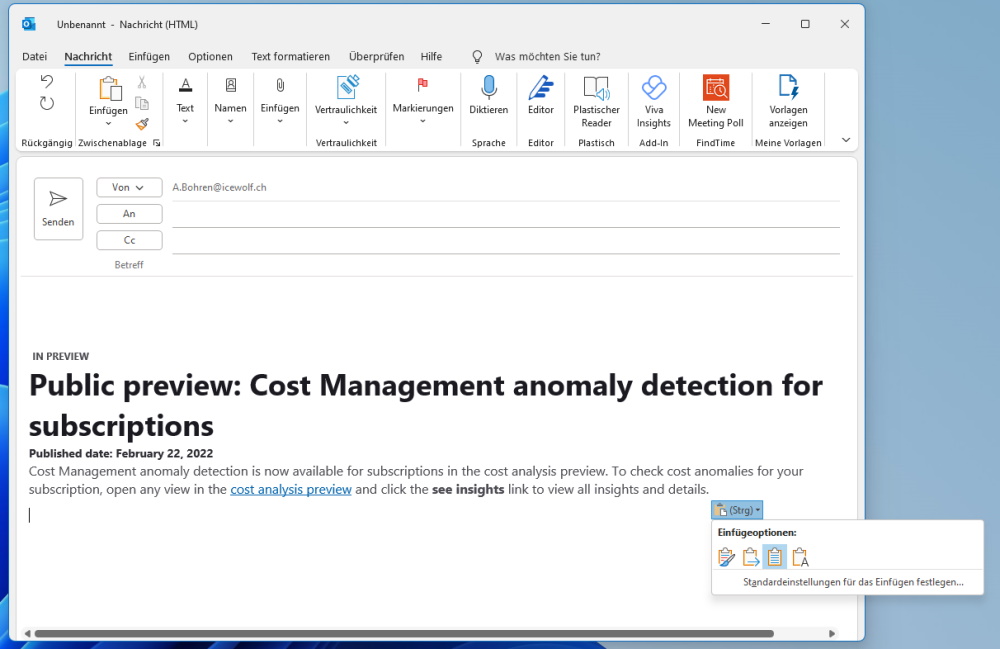
Task: Open the Markierungen flag dropdown
Action: tap(423, 101)
